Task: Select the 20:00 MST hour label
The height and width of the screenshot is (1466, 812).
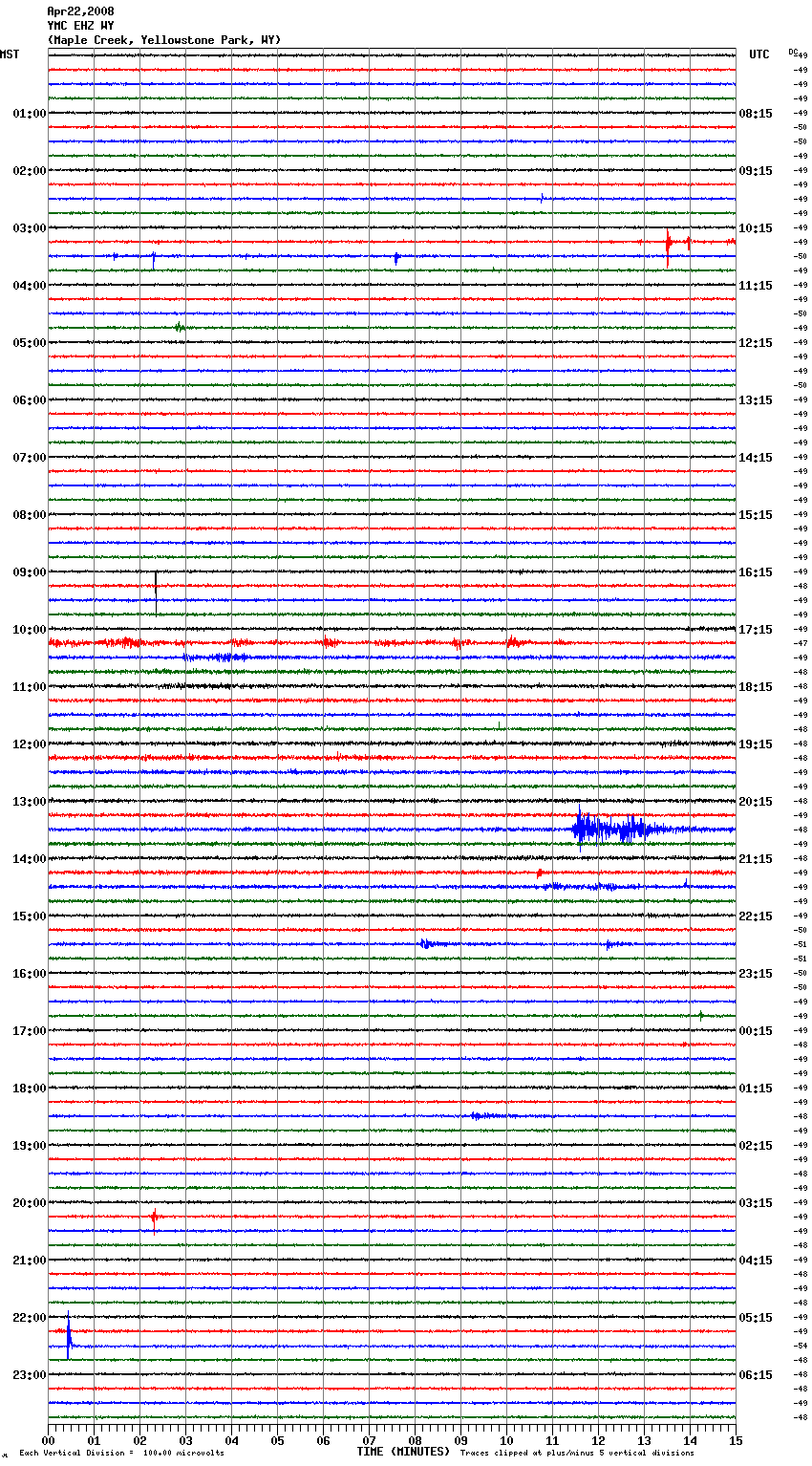Action: point(30,1203)
